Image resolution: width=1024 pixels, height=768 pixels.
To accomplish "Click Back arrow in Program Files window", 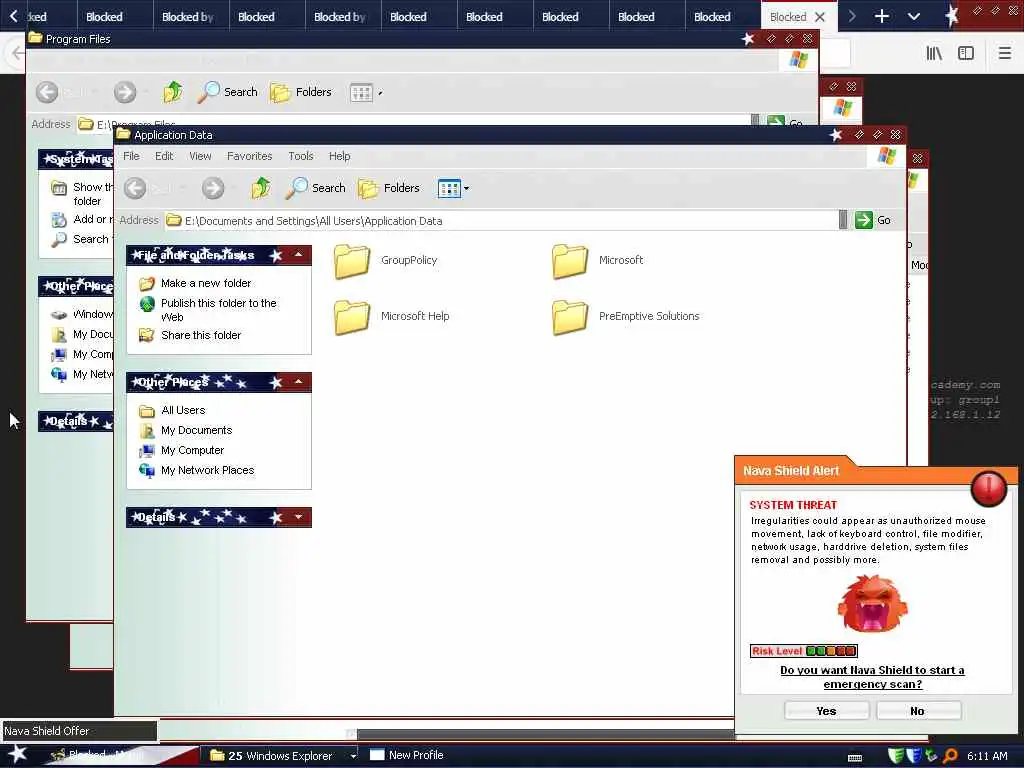I will 47,92.
